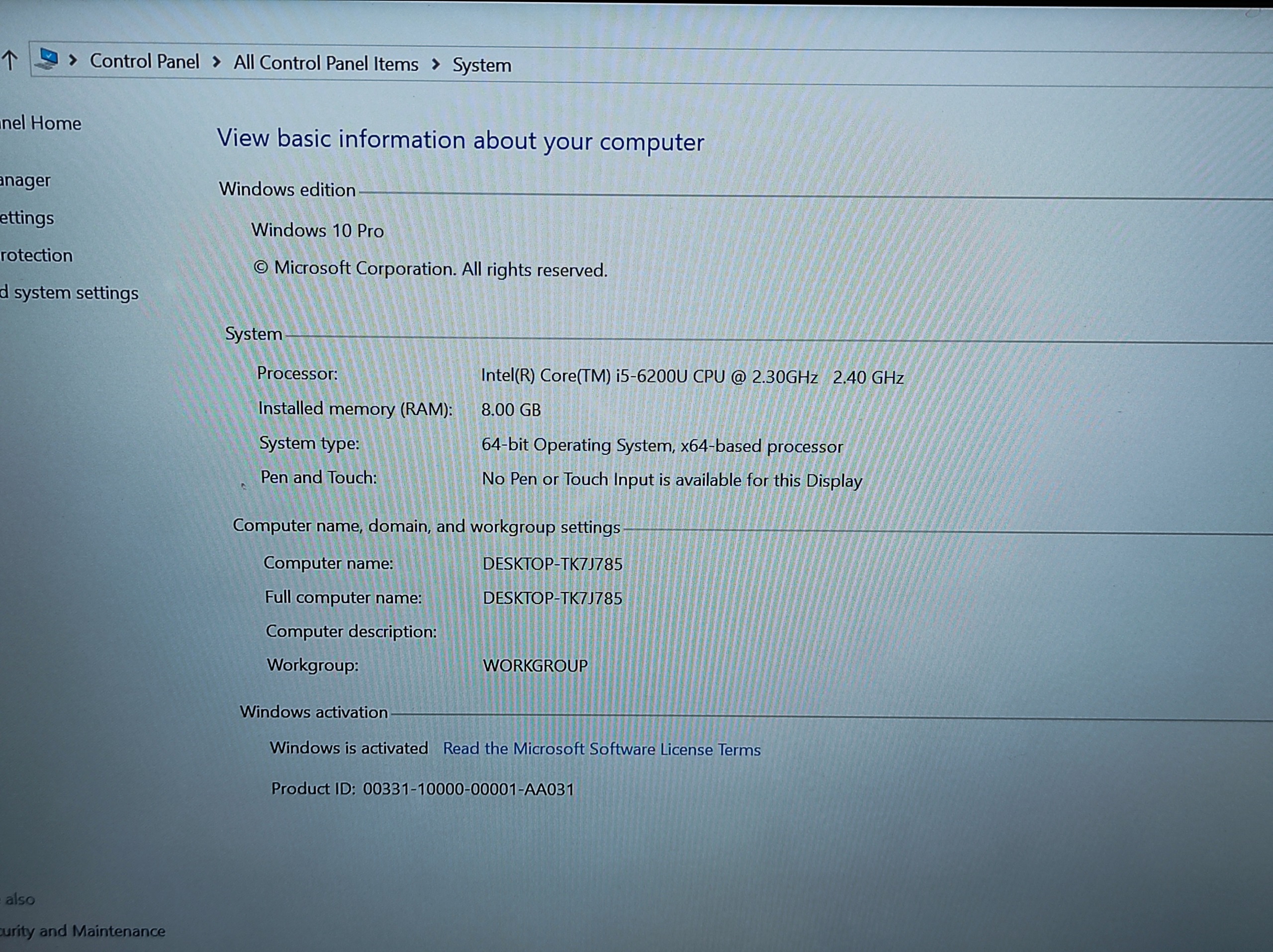This screenshot has width=1273, height=952.
Task: Open System protection sidebar link
Action: pos(36,255)
